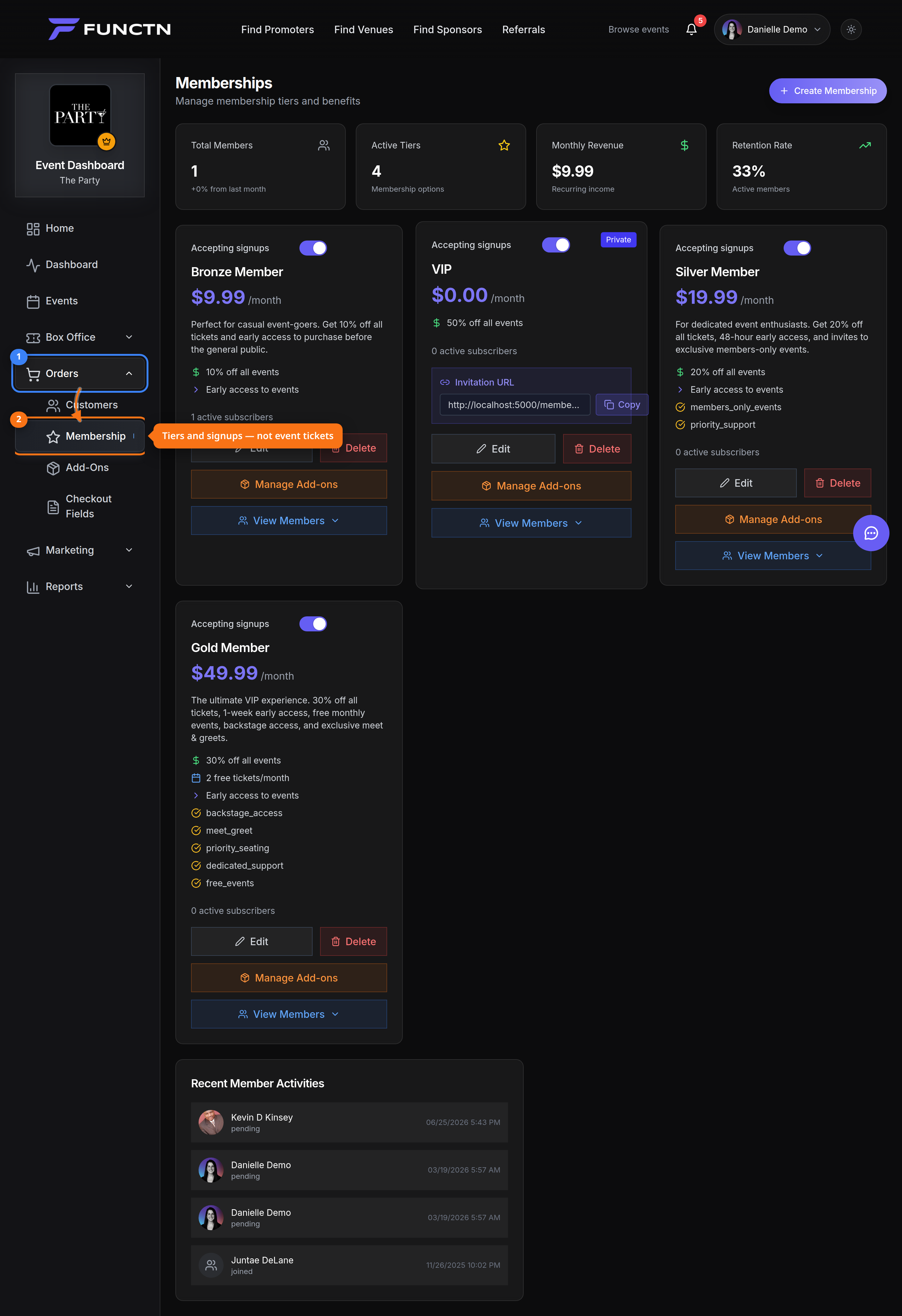Screen dimensions: 902x1316
Task: Click the Events calendar icon in sidebar
Action: click(33, 301)
